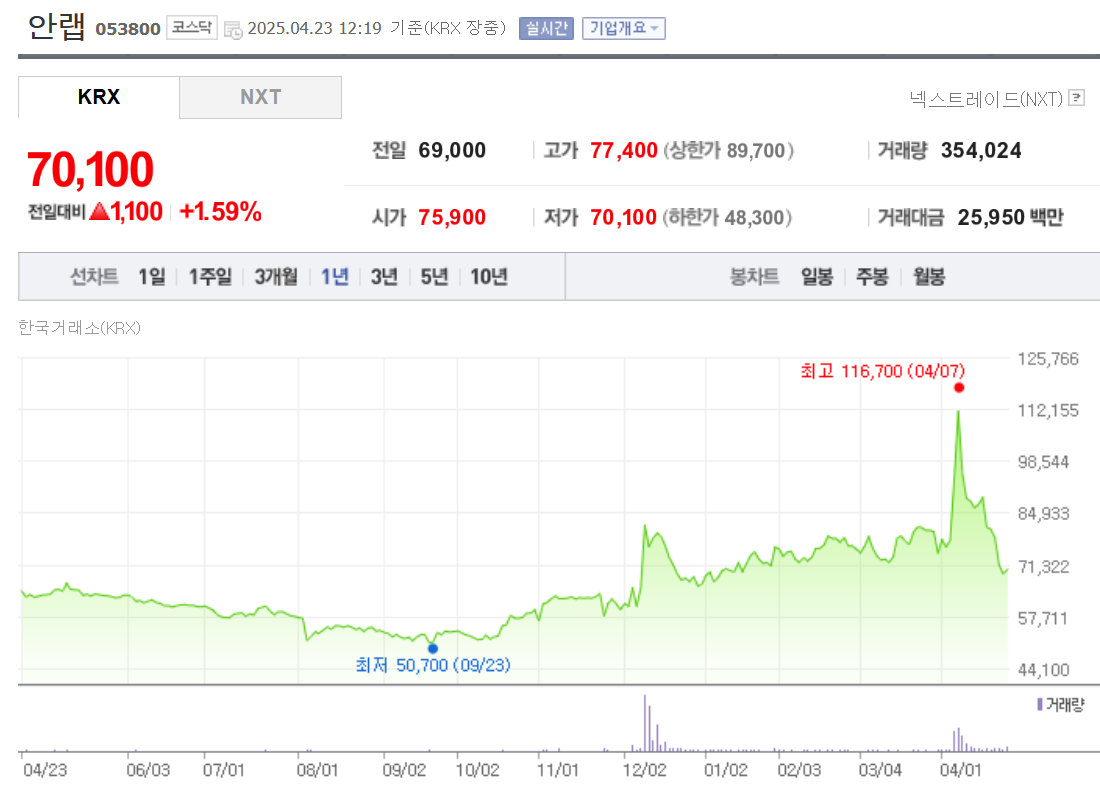This screenshot has width=1100, height=798.
Task: Click the 안랩 stock name heading
Action: [57, 26]
